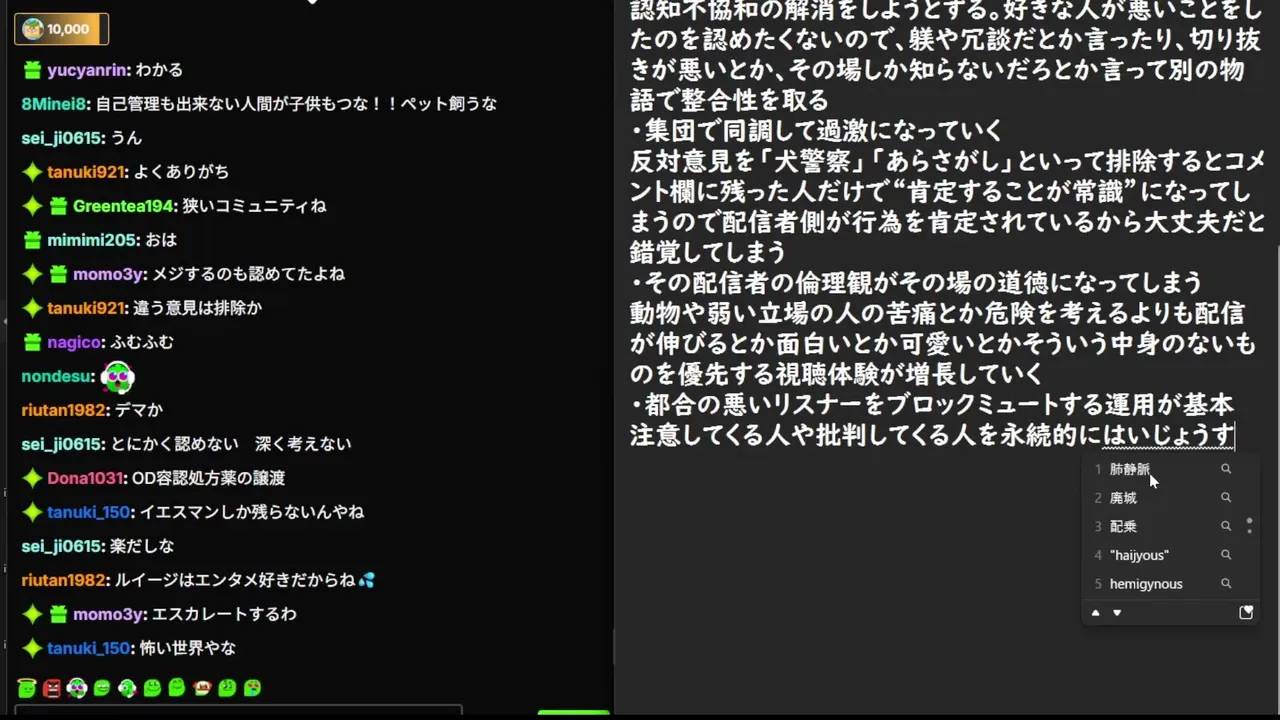Click the editor line ・その配信者の倫理観がその場の道徳になってしまう
The image size is (1280, 720).
(x=916, y=282)
